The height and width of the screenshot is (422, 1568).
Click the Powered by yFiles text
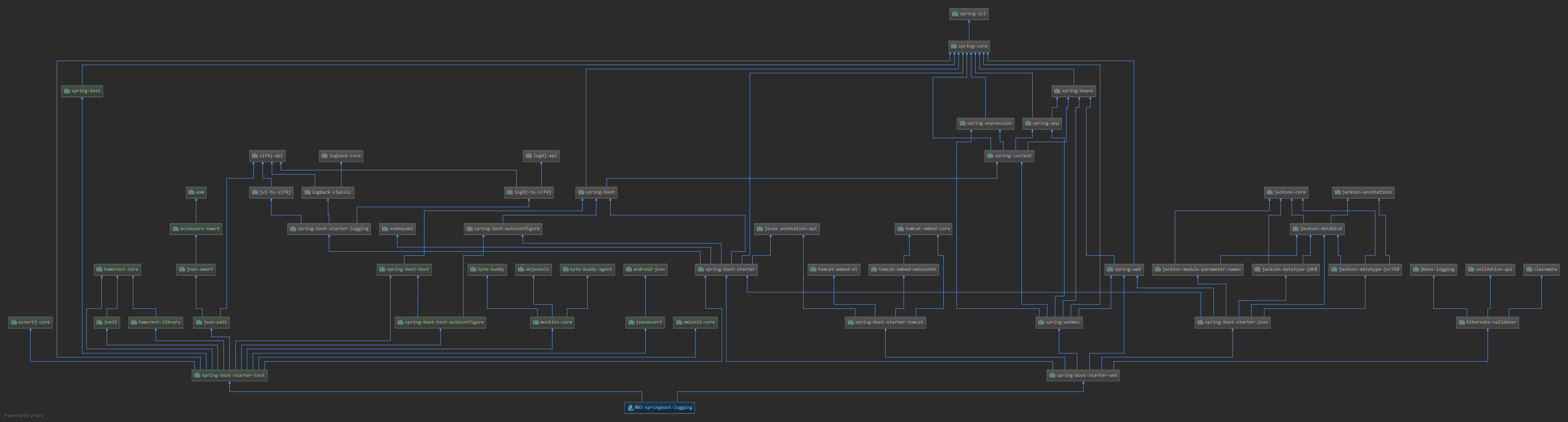pos(23,415)
